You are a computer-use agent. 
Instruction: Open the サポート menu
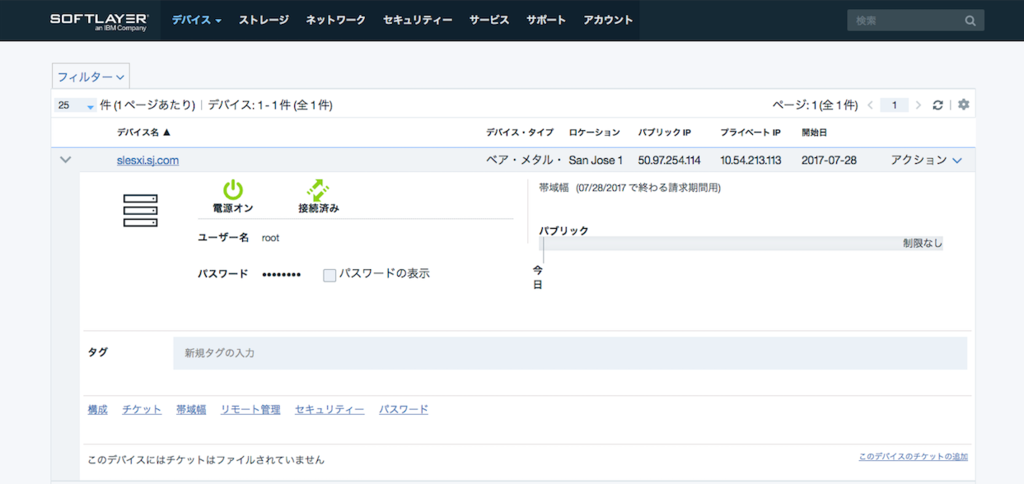click(546, 20)
